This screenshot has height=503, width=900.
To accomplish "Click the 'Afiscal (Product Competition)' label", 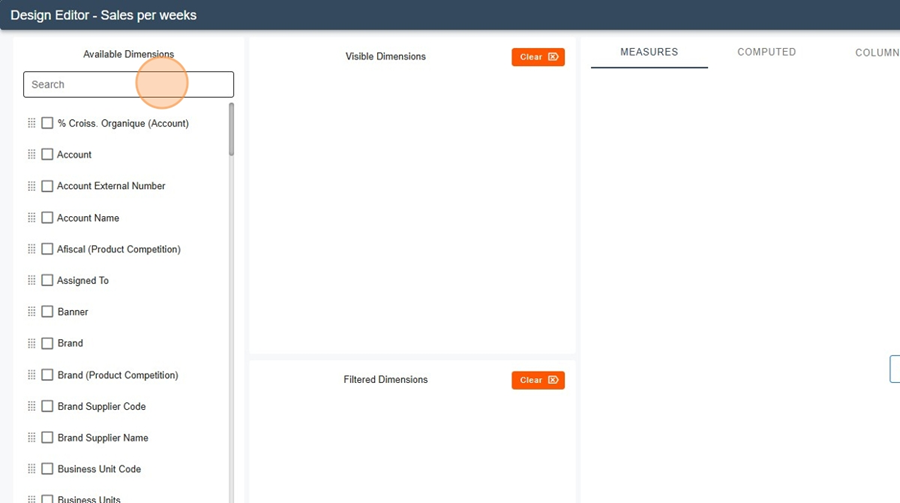I will tap(119, 249).
